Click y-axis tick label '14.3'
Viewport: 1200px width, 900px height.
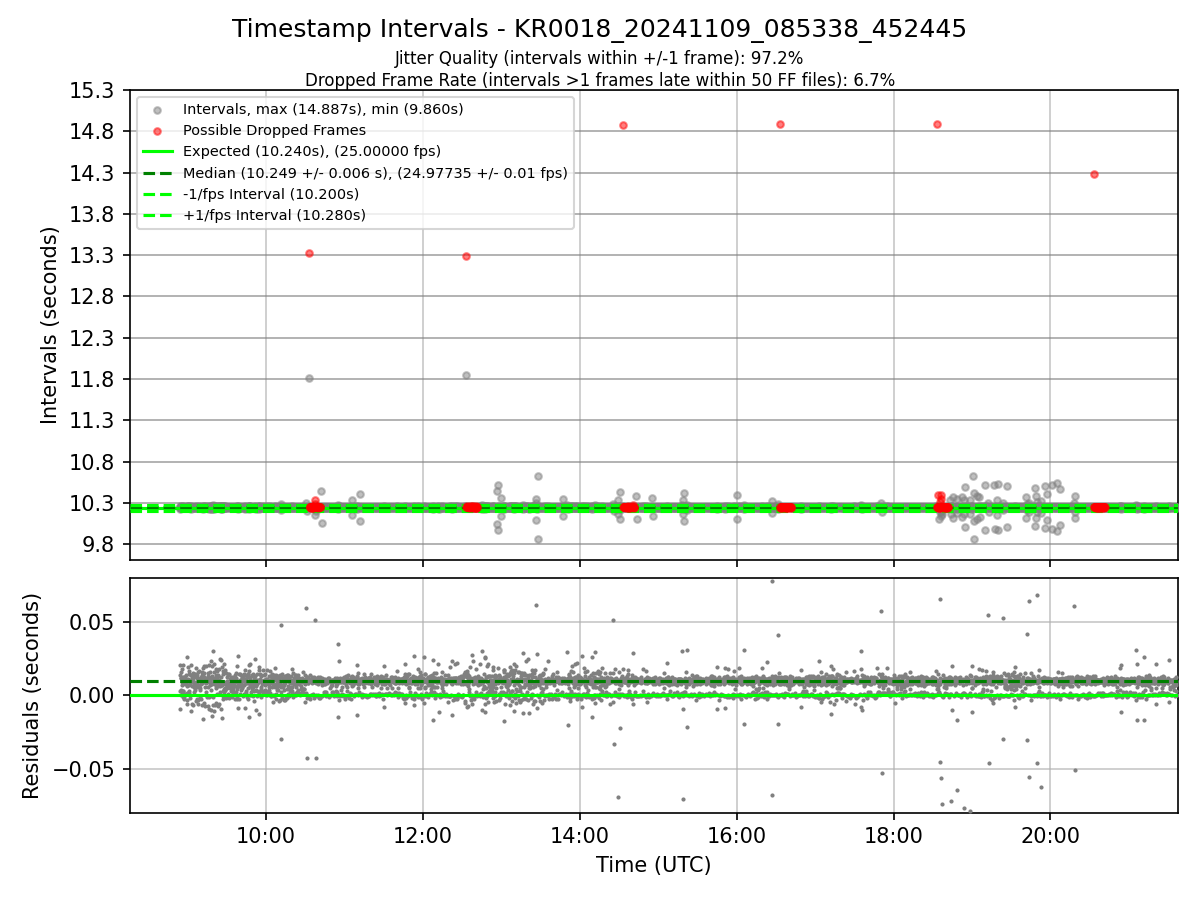click(94, 174)
